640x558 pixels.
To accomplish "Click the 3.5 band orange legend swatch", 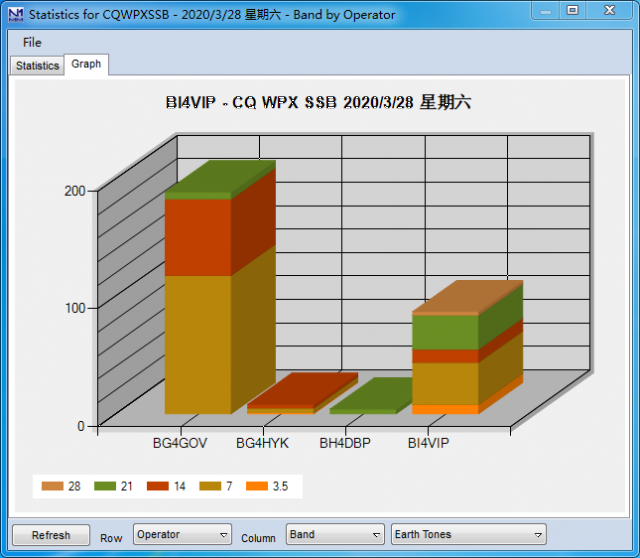I will click(257, 486).
